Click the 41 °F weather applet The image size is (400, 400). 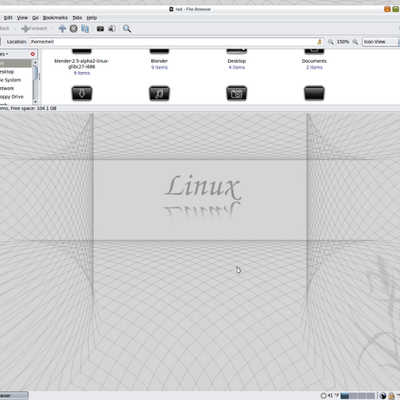click(329, 396)
